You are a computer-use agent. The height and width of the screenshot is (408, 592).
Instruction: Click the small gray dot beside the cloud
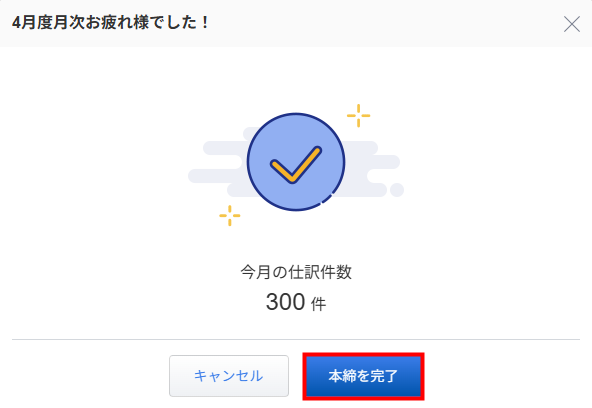pos(397,190)
